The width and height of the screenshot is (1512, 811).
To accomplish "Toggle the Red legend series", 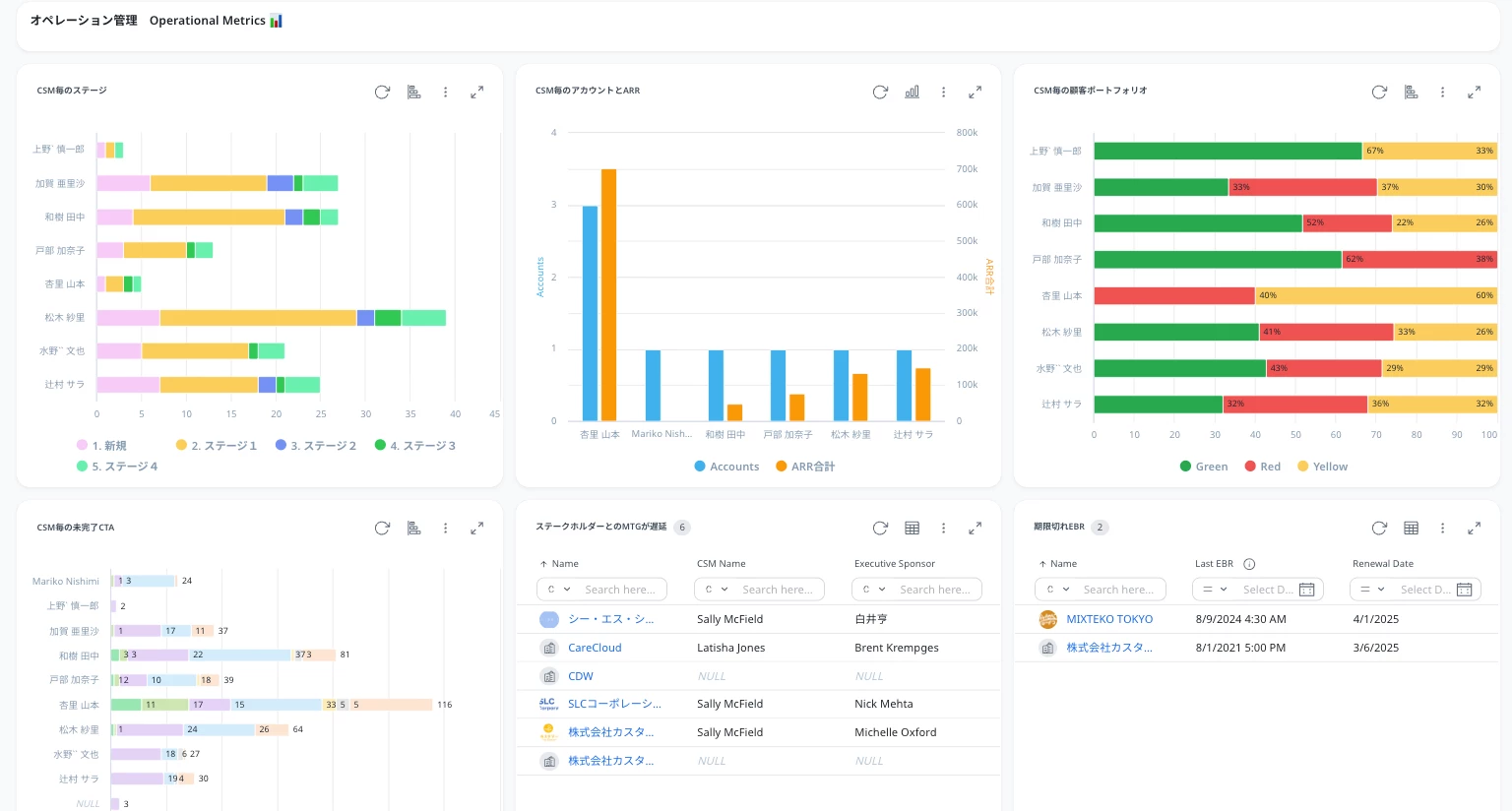I will (x=1263, y=467).
